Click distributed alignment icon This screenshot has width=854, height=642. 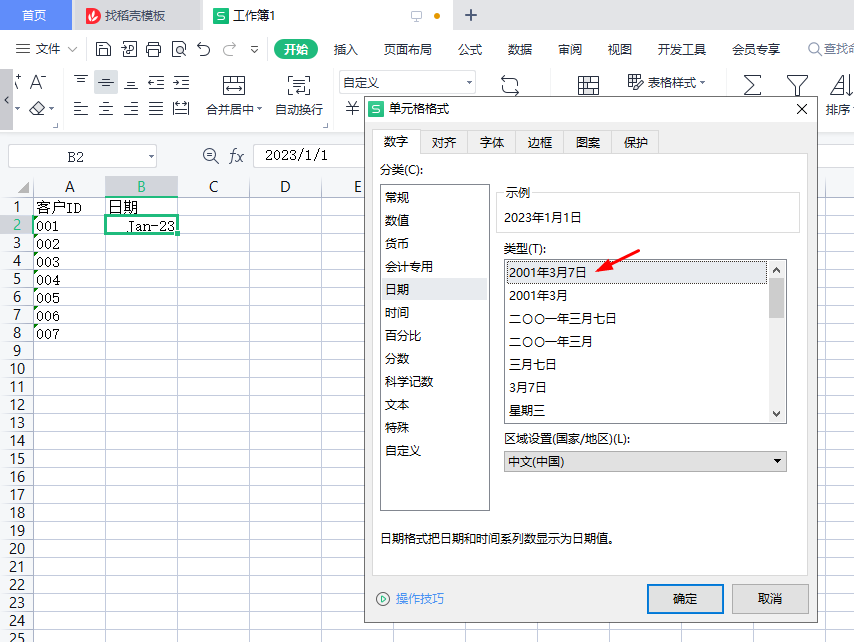181,108
